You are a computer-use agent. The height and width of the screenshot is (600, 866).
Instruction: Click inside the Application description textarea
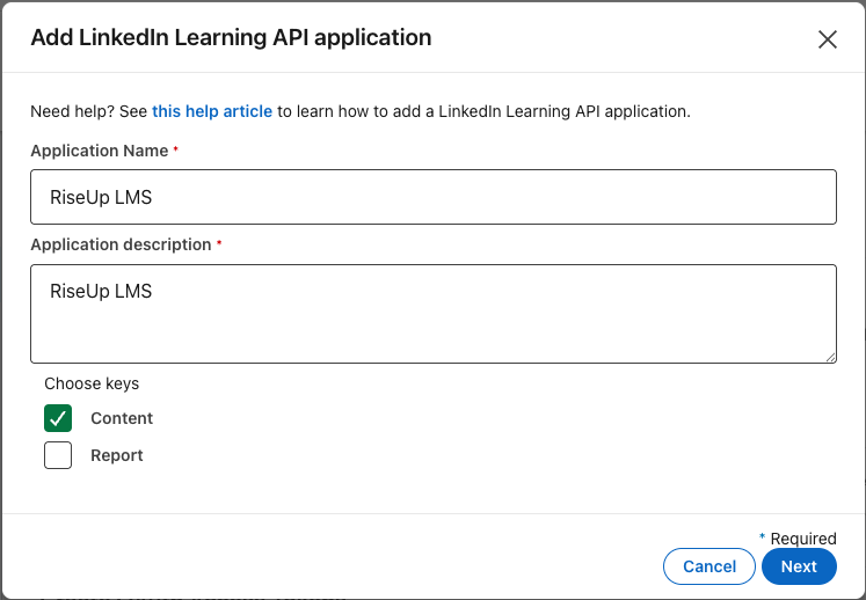433,310
